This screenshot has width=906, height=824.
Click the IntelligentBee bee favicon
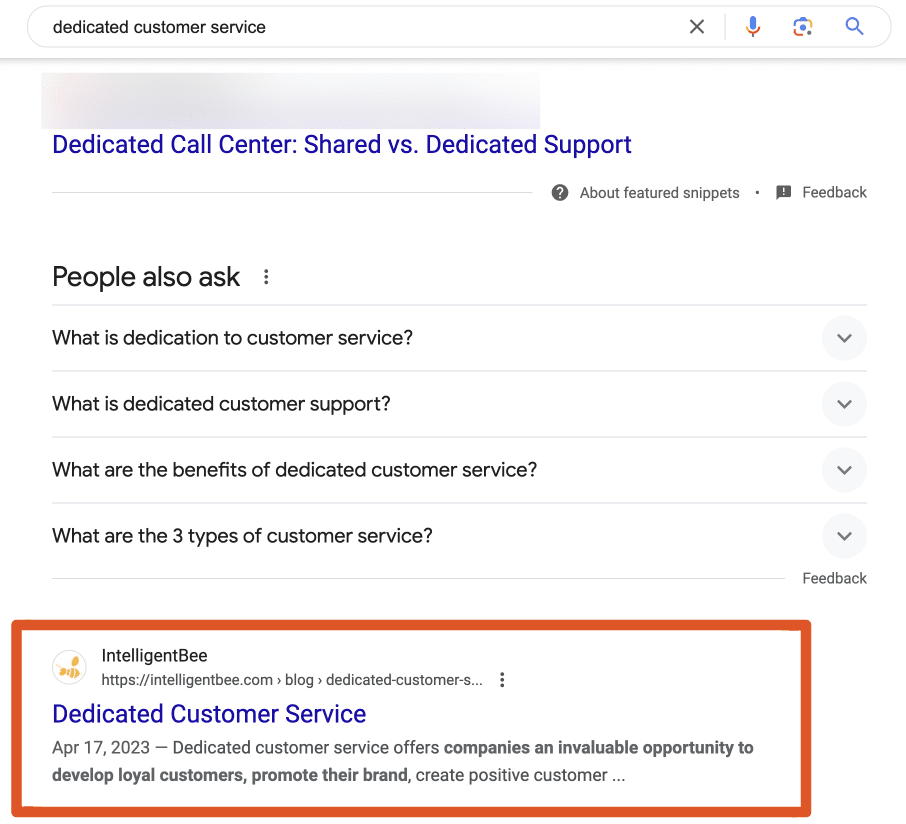pos(69,667)
